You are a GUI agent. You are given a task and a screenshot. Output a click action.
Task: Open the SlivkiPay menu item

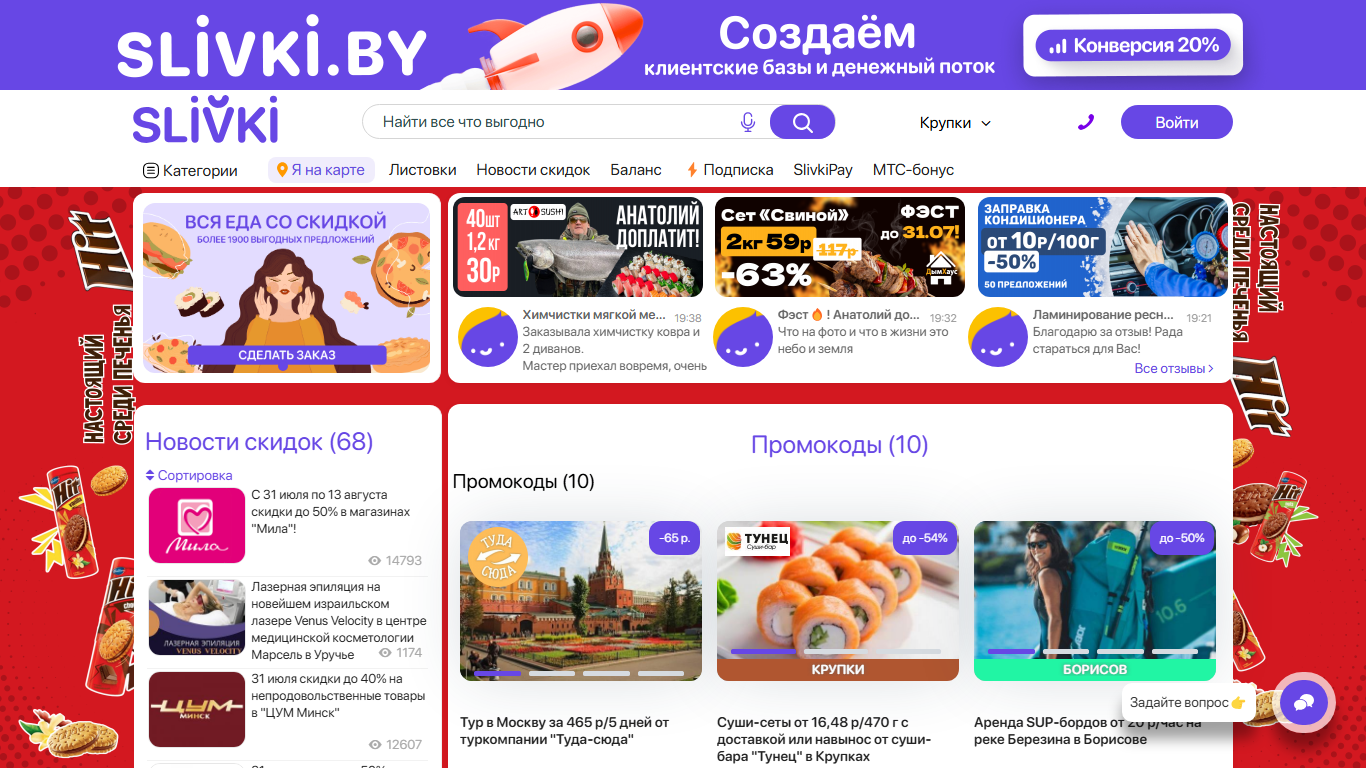pyautogui.click(x=823, y=170)
